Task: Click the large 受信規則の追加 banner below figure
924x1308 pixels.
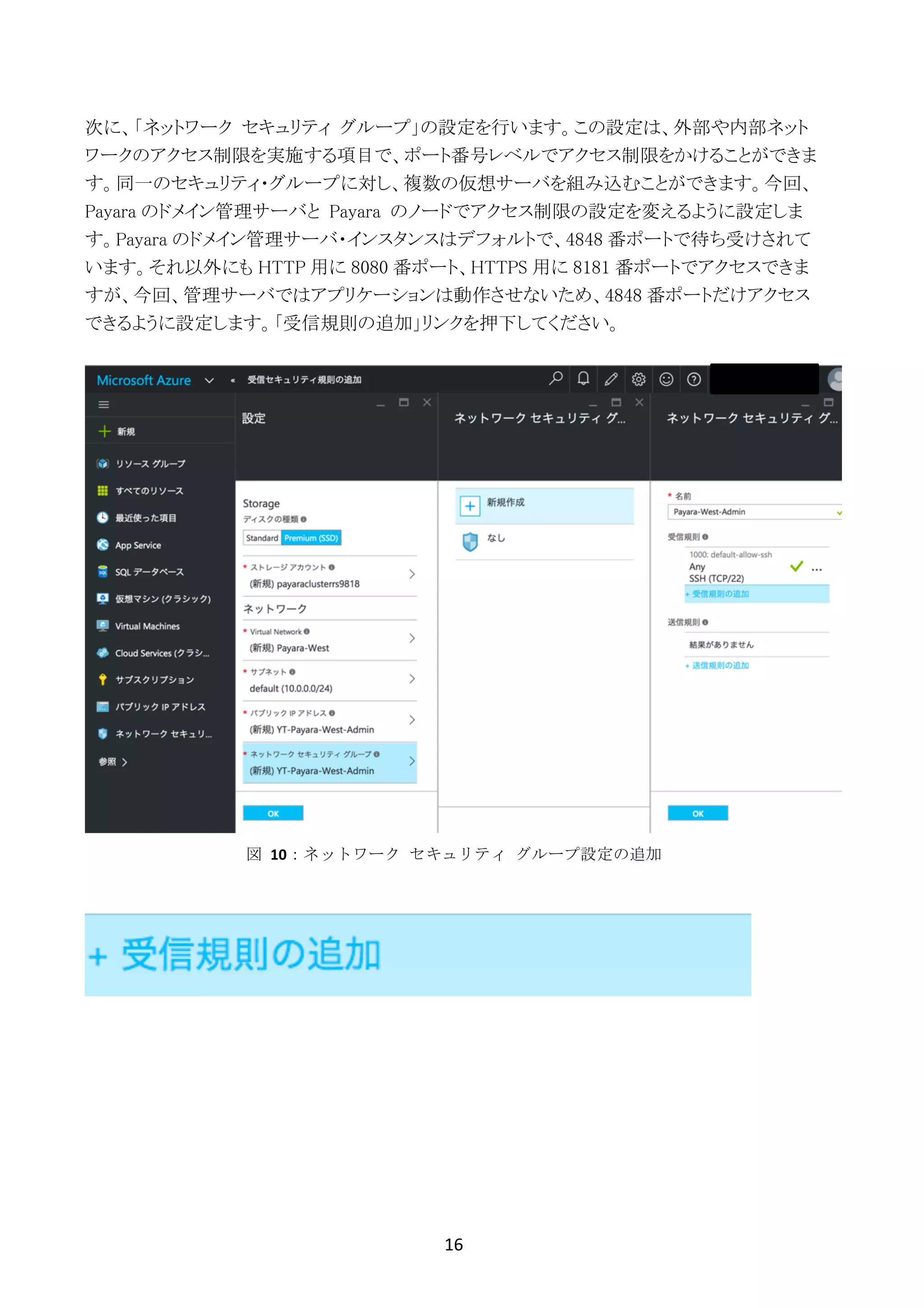Action: tap(417, 954)
